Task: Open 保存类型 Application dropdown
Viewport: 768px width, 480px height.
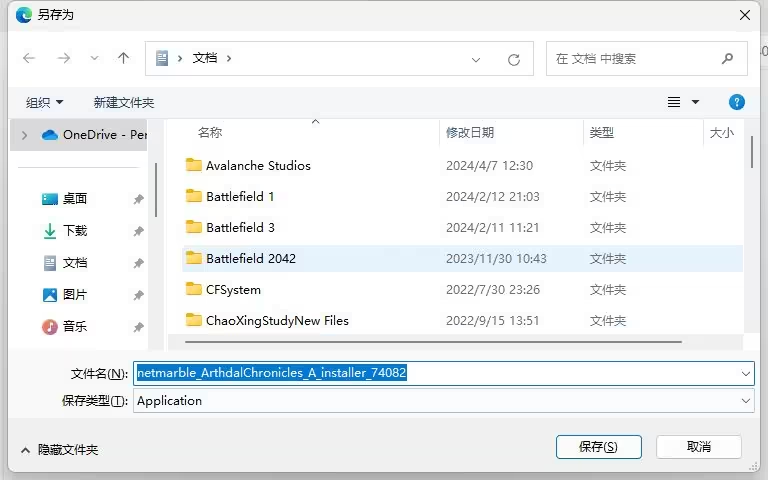Action: (x=444, y=401)
